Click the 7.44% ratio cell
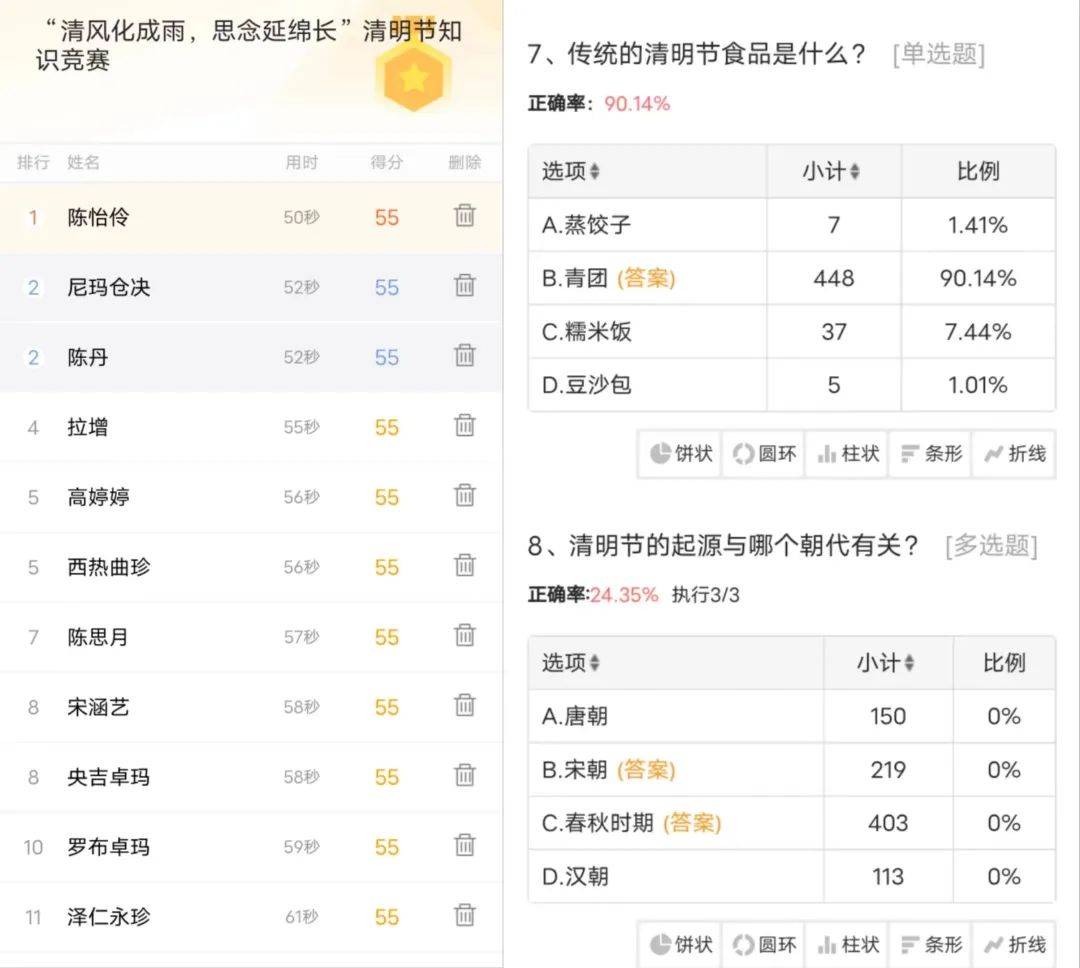 tap(977, 331)
